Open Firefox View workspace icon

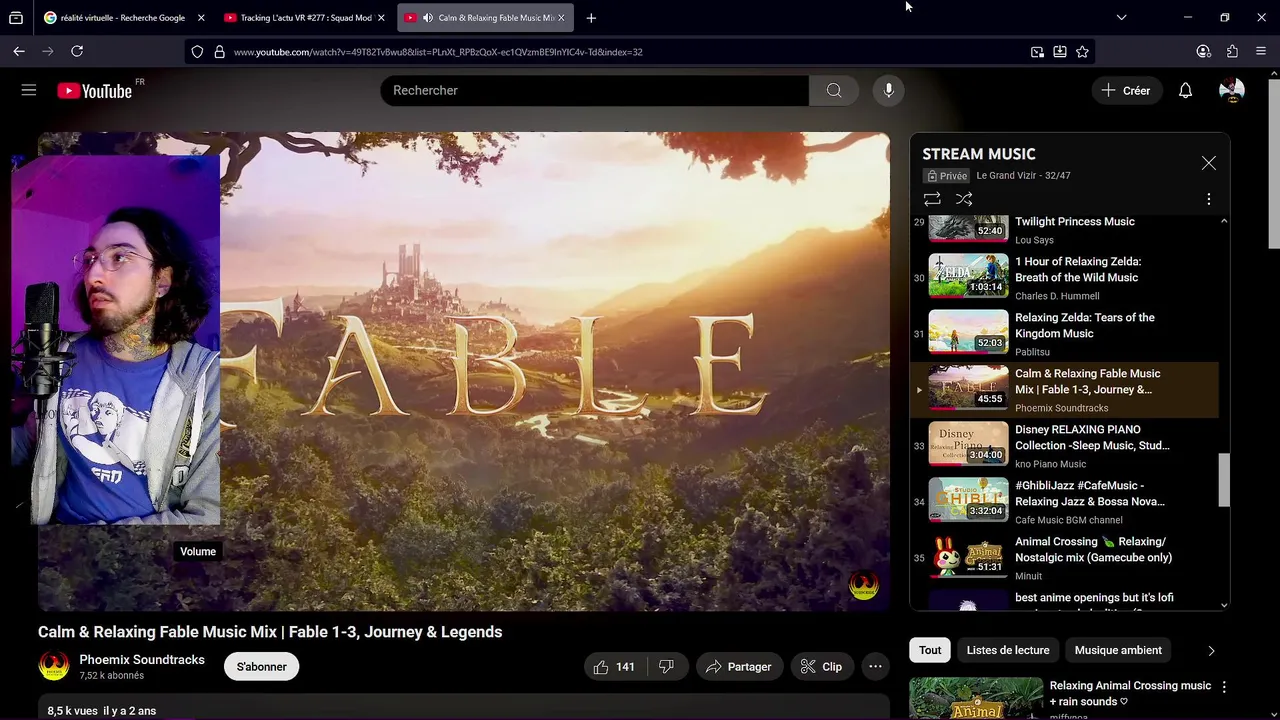[16, 18]
